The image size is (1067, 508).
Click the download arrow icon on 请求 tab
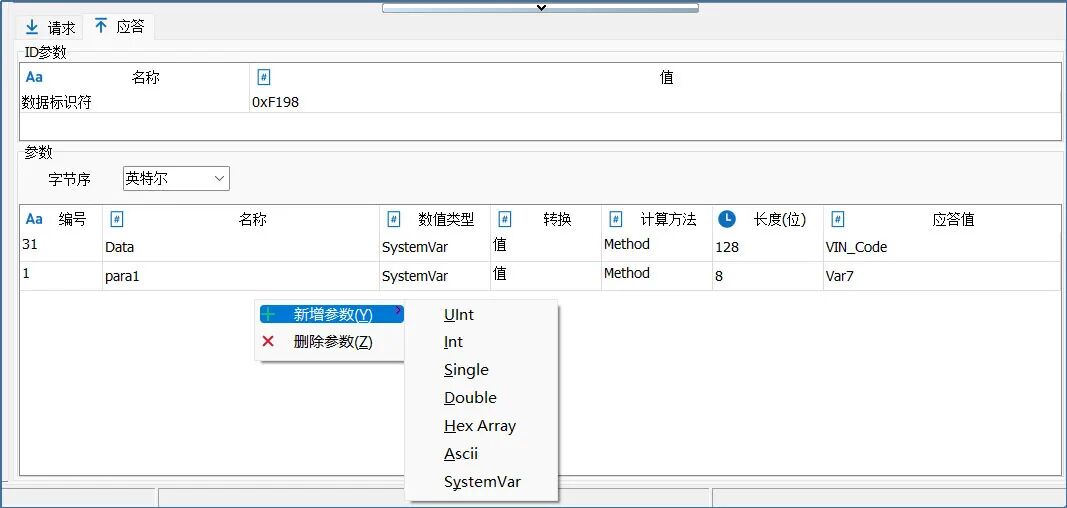pos(31,27)
